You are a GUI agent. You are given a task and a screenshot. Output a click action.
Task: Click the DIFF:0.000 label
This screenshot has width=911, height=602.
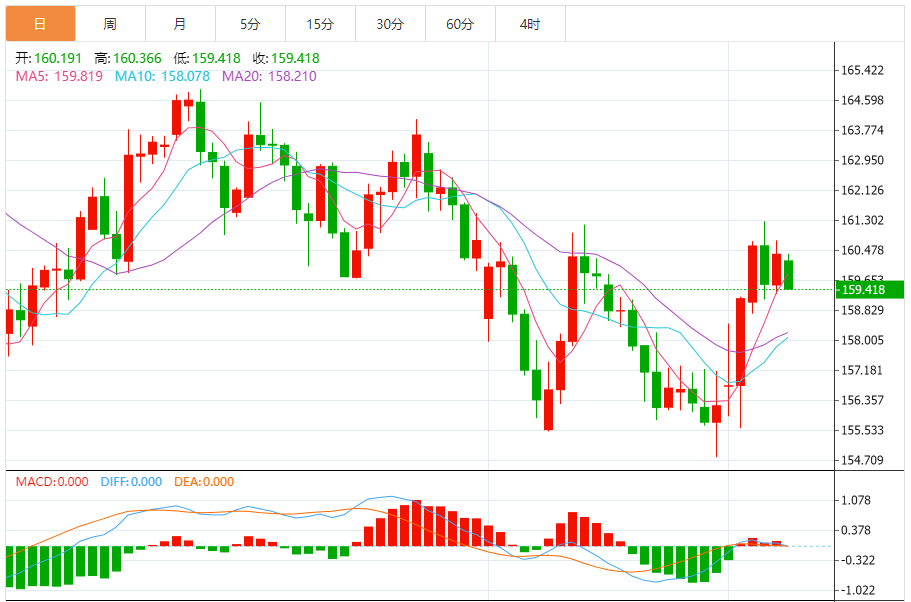point(131,482)
